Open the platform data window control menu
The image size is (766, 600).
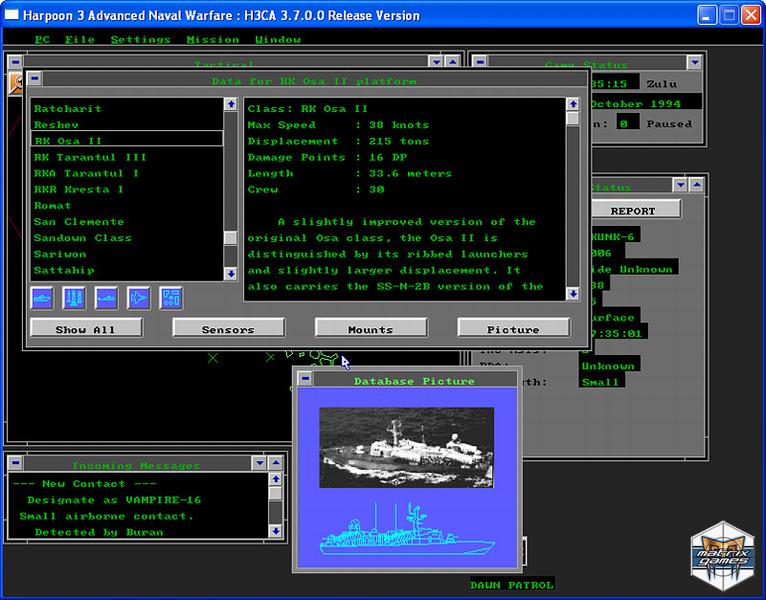coord(35,79)
